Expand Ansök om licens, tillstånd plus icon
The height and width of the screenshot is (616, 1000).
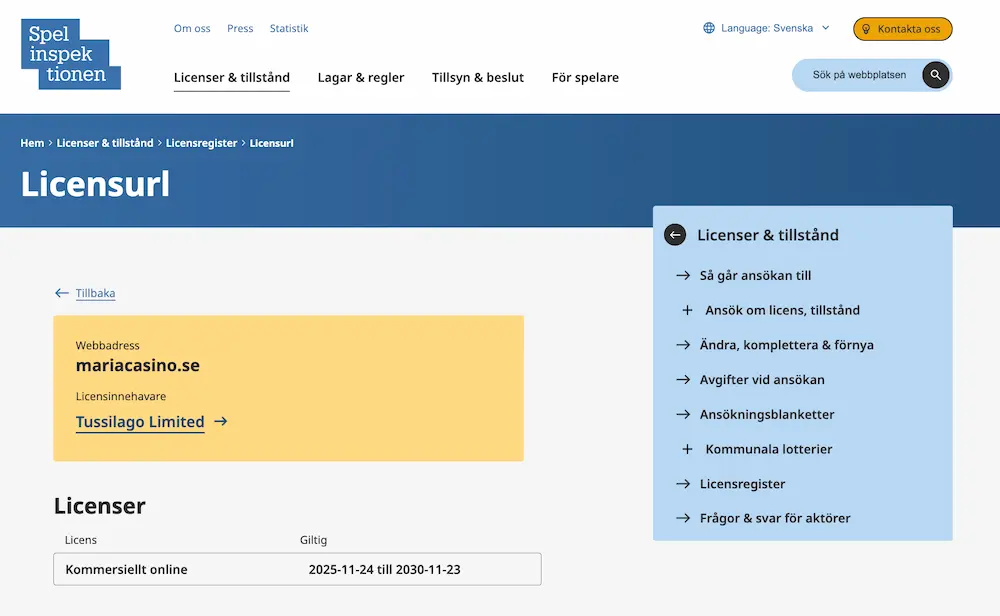pos(688,311)
